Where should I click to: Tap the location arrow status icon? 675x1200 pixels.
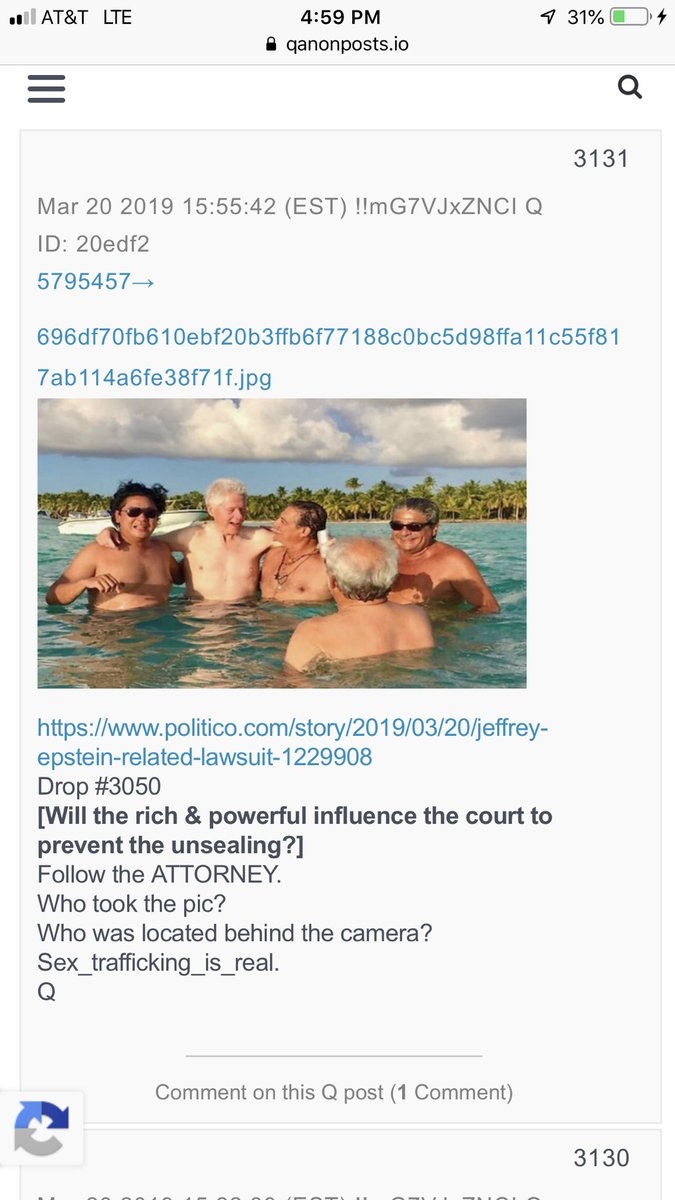pos(547,17)
